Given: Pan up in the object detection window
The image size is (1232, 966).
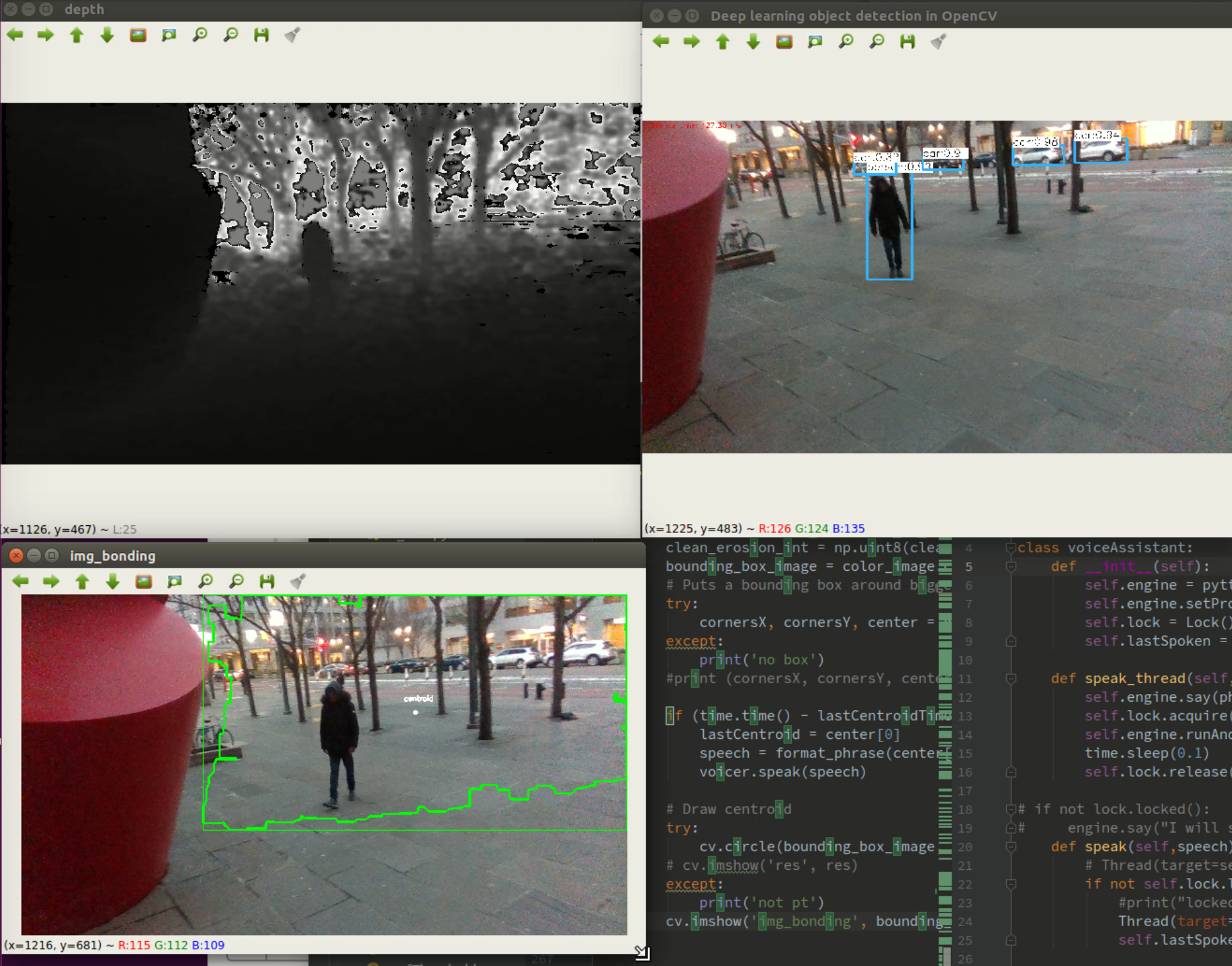Looking at the screenshot, I should [723, 42].
